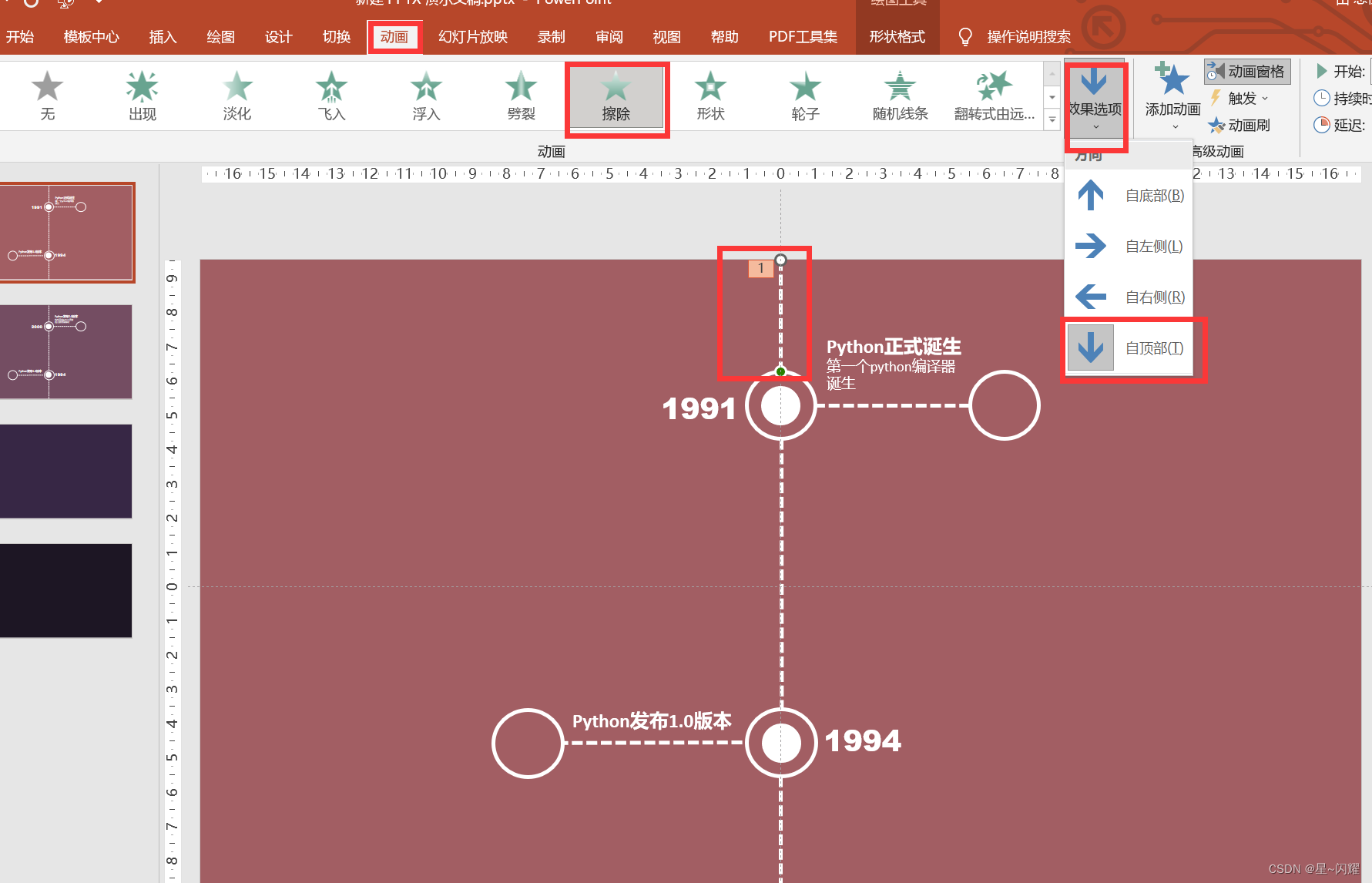This screenshot has height=883, width=1372.
Task: Click the 1991 year text
Action: click(699, 408)
